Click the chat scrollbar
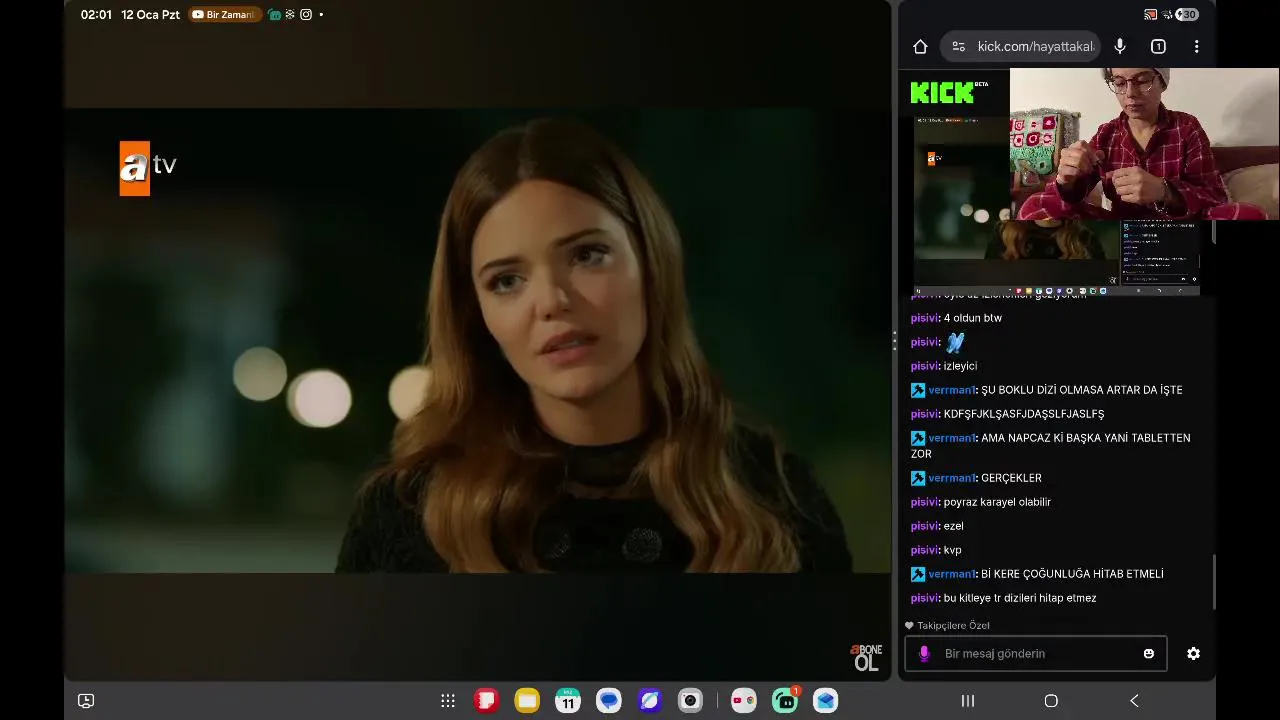 click(1214, 582)
